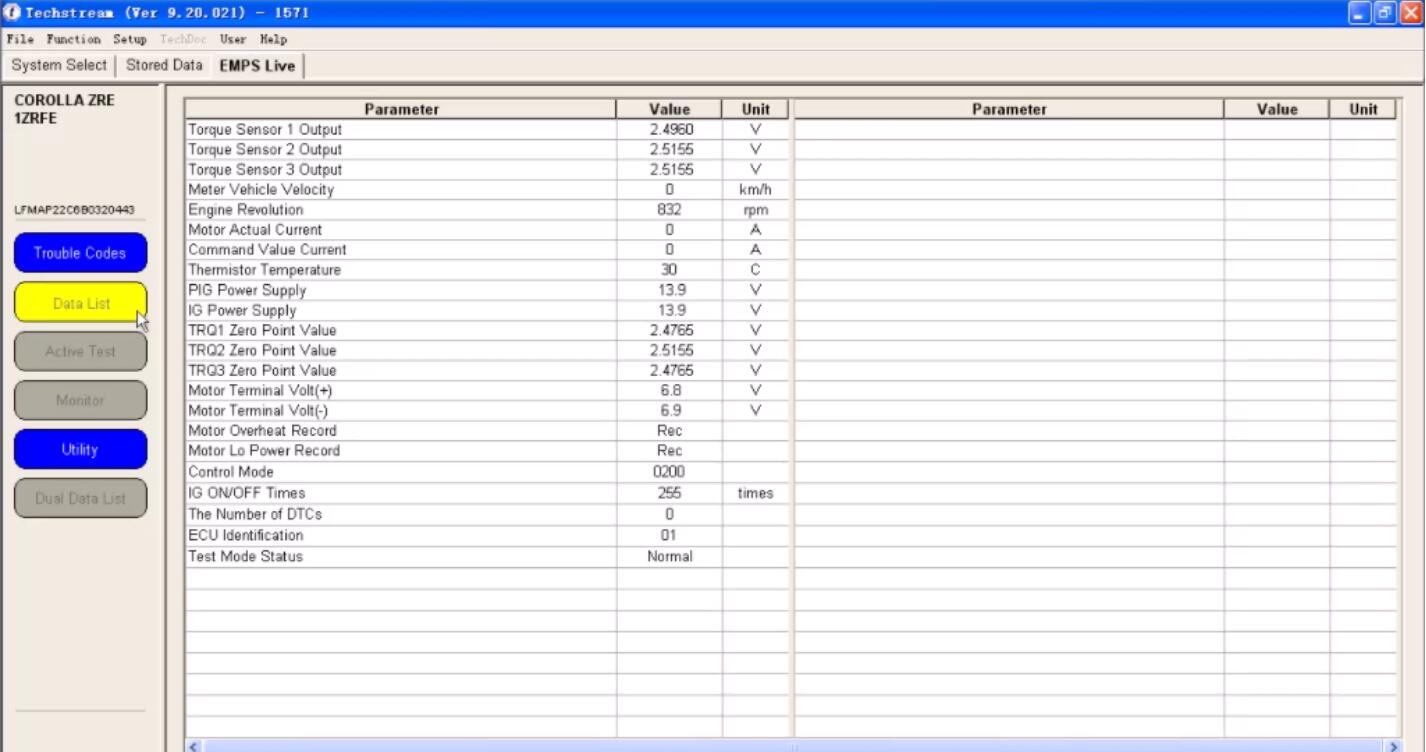Click the horizontal scrollbar left arrow
The width and height of the screenshot is (1426, 752).
pos(195,745)
